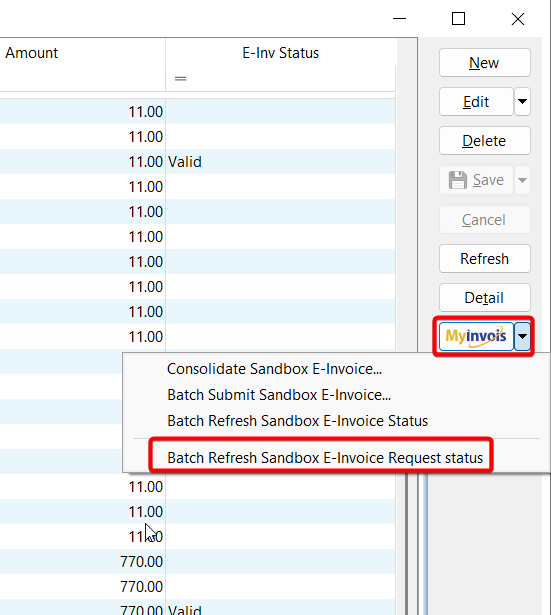Click the Delete button
The width and height of the screenshot is (551, 615).
click(x=485, y=141)
